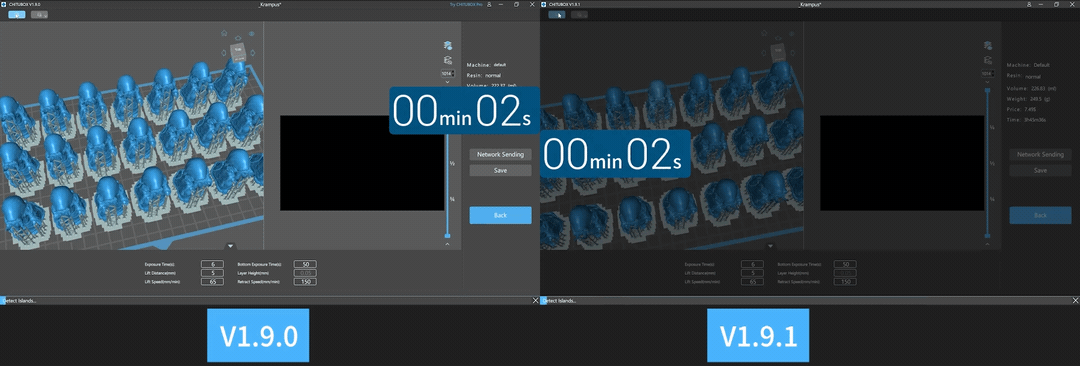Click the layers icon atop left layer slider
This screenshot has width=1080, height=366.
click(448, 45)
